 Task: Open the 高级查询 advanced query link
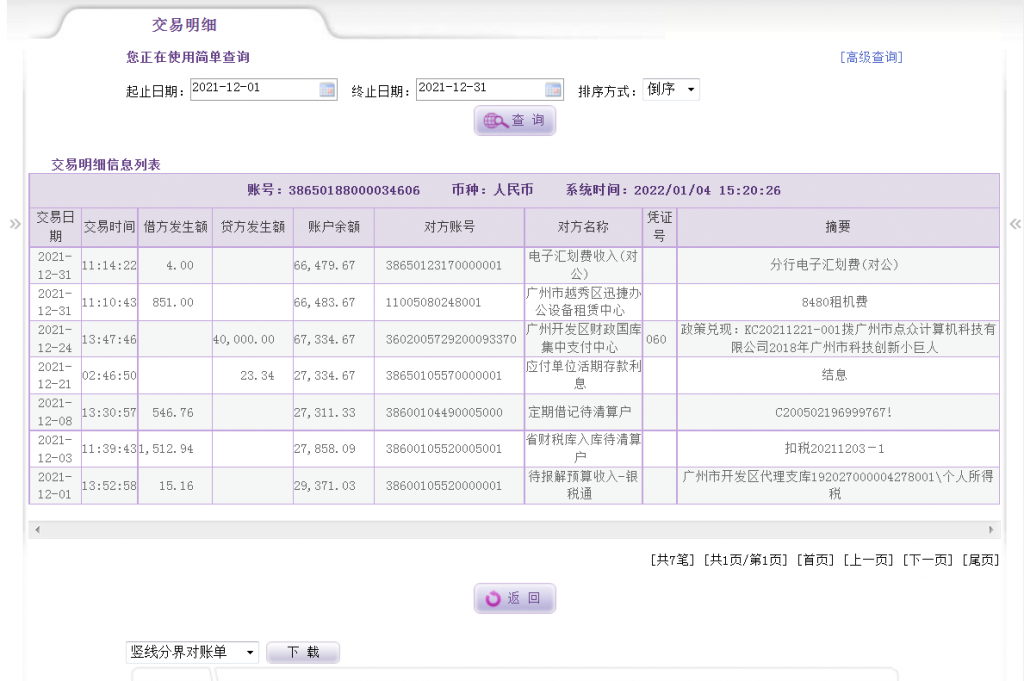tap(871, 58)
